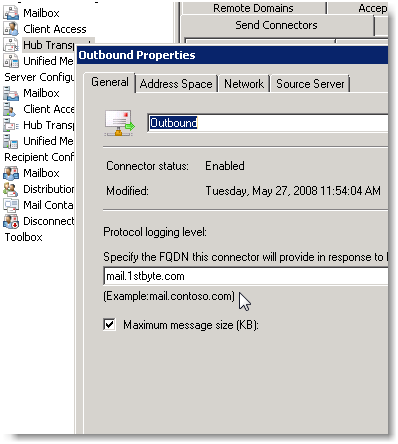Click the FQDN field mail.1stbyte.com
The image size is (398, 444).
coord(246,276)
